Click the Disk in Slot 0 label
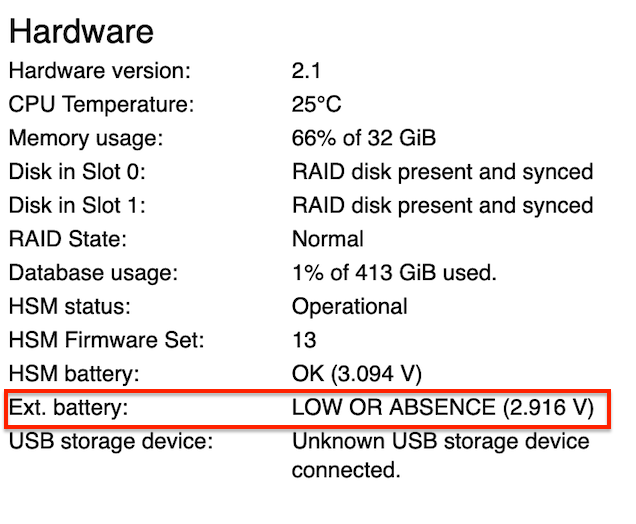Image resolution: width=636 pixels, height=524 pixels. [77, 172]
